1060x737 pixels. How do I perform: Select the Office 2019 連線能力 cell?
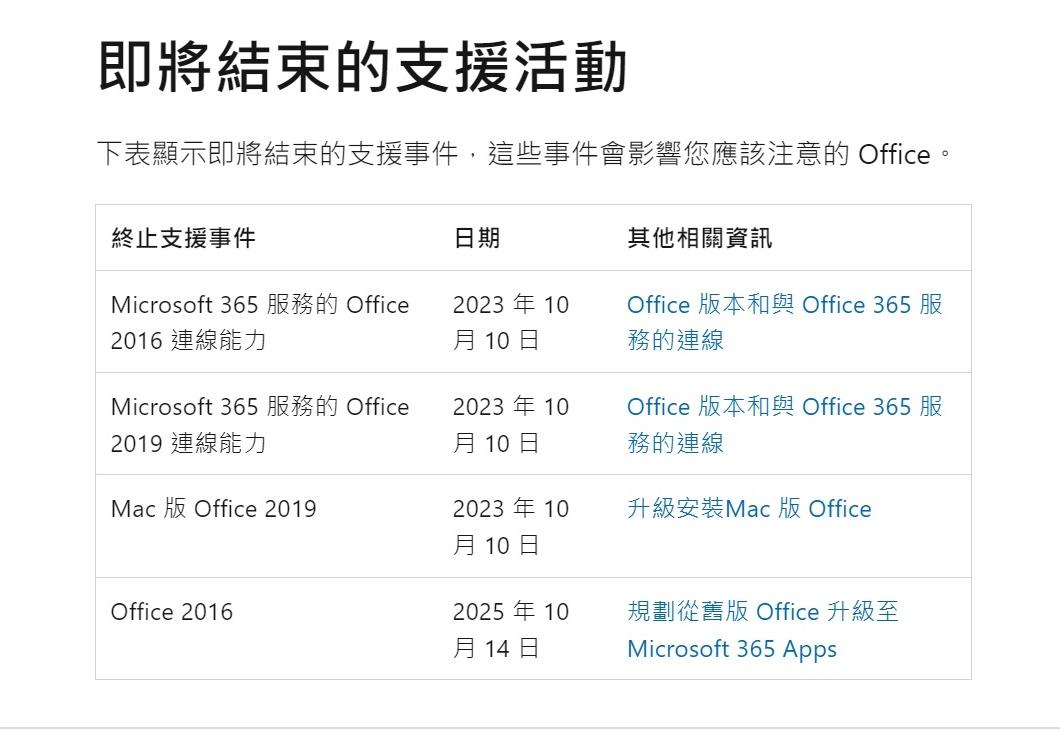coord(260,424)
